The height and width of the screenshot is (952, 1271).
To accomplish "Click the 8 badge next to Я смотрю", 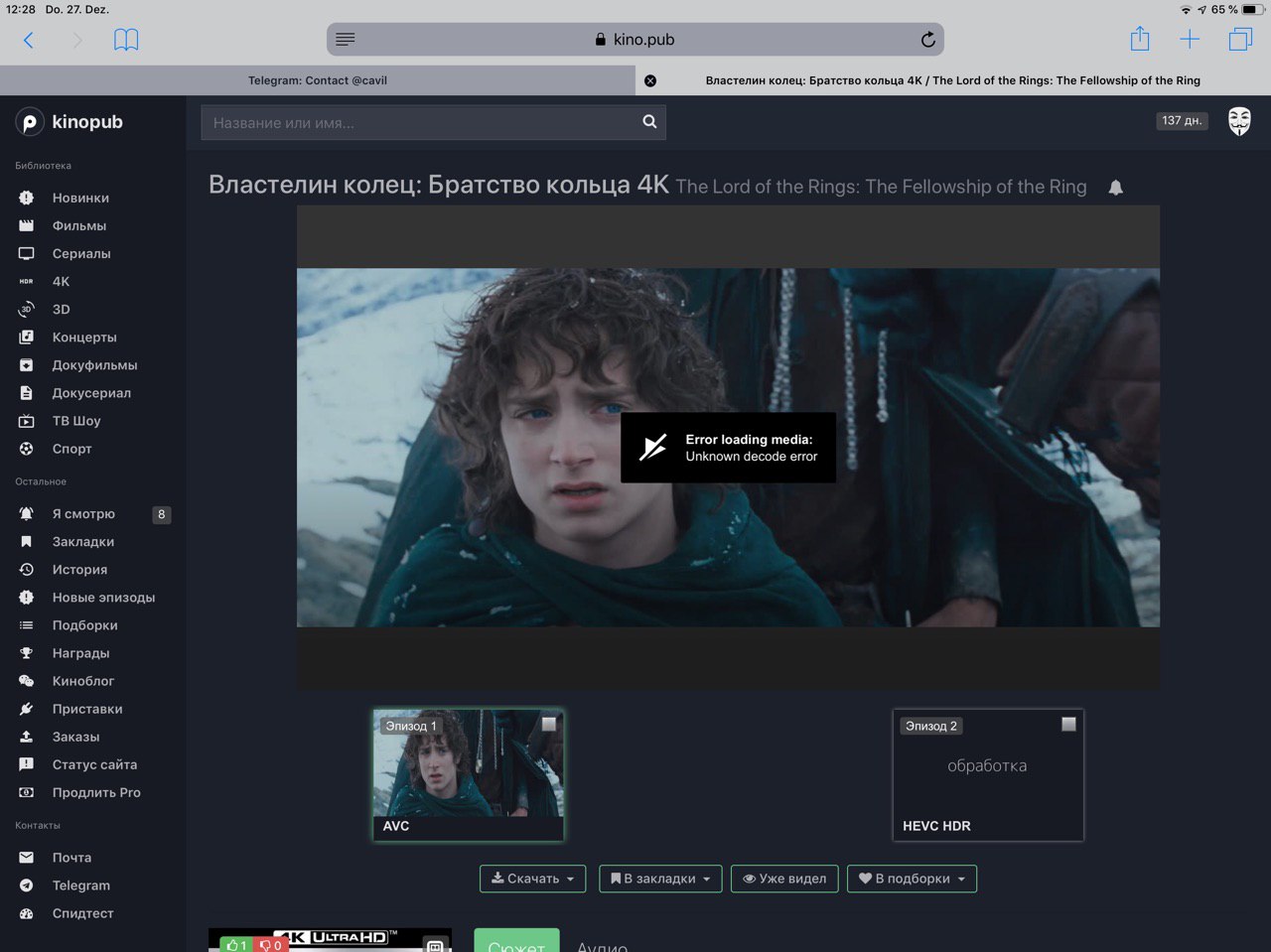I will tap(161, 514).
